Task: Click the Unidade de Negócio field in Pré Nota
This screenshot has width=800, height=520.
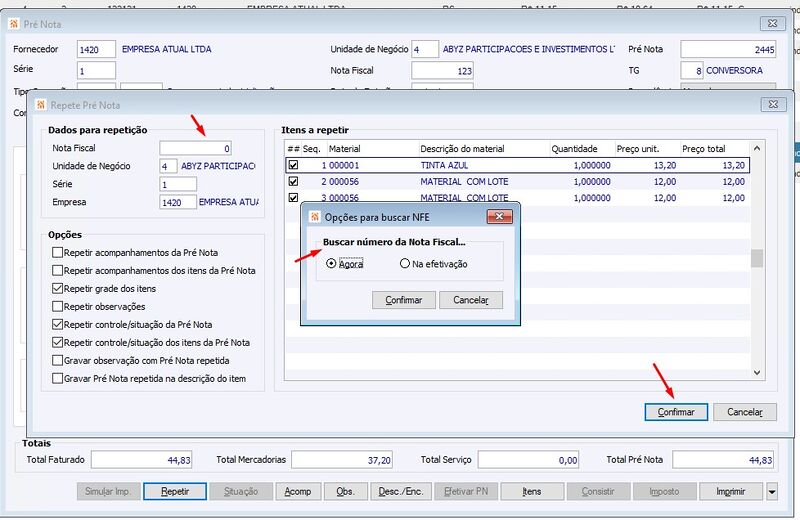Action: coord(425,49)
